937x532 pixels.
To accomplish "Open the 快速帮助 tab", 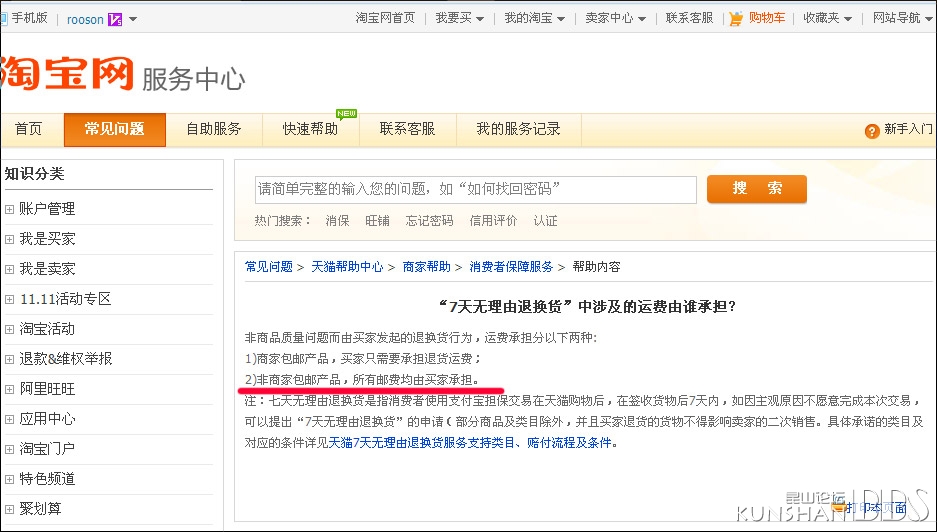I will click(311, 129).
